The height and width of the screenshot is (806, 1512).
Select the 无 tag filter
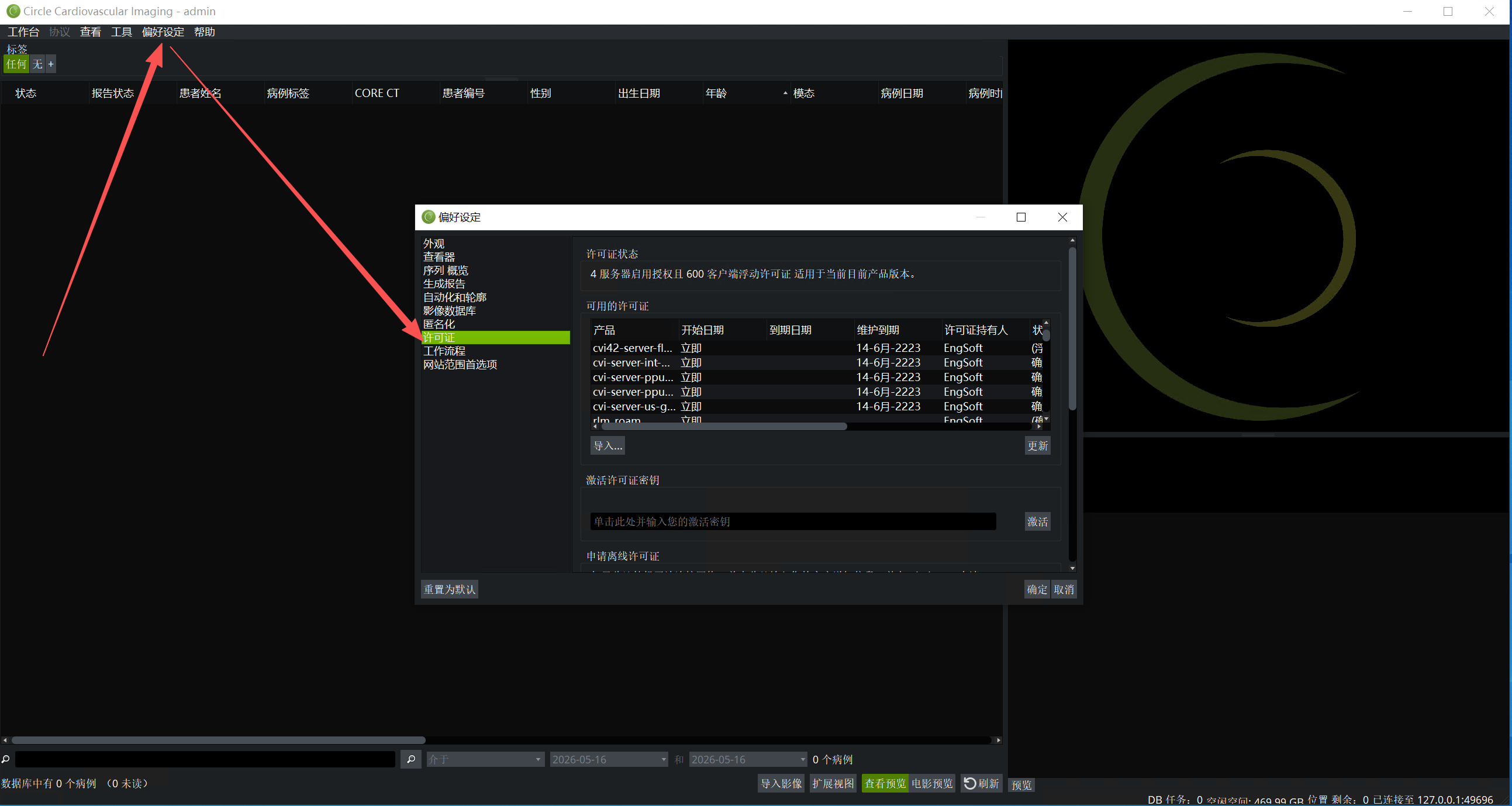(37, 64)
